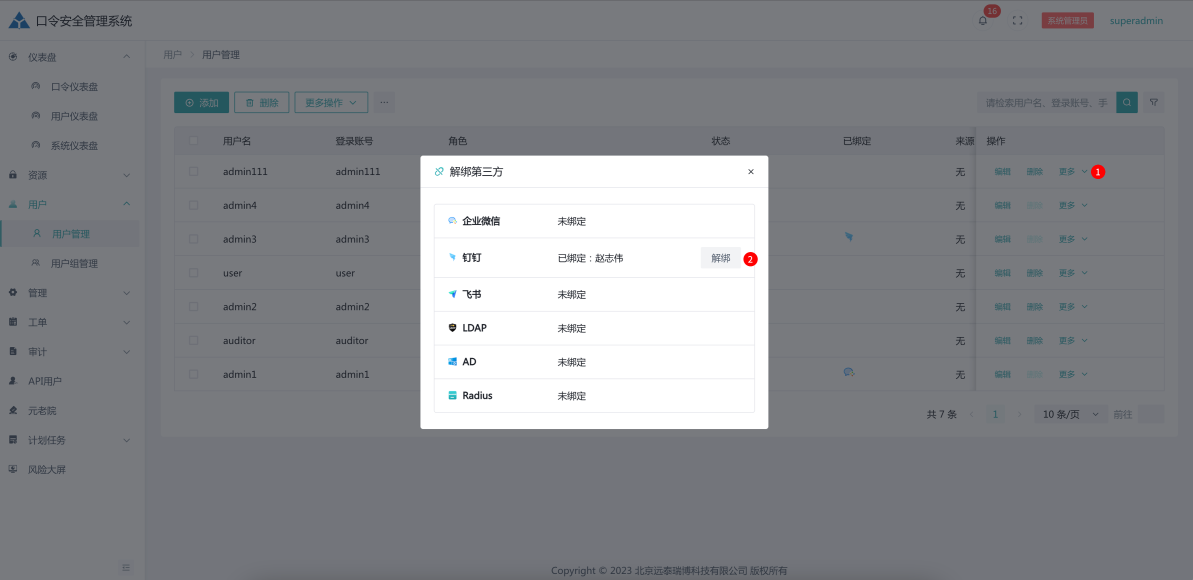Close the 解绑第三方 dialog
Image resolution: width=1193 pixels, height=580 pixels.
tap(751, 172)
